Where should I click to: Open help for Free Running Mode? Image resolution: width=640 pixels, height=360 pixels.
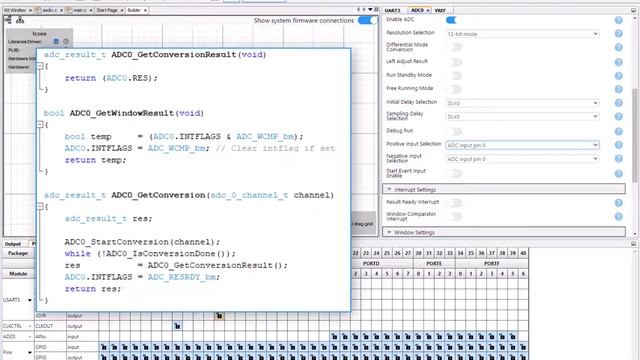(x=618, y=89)
